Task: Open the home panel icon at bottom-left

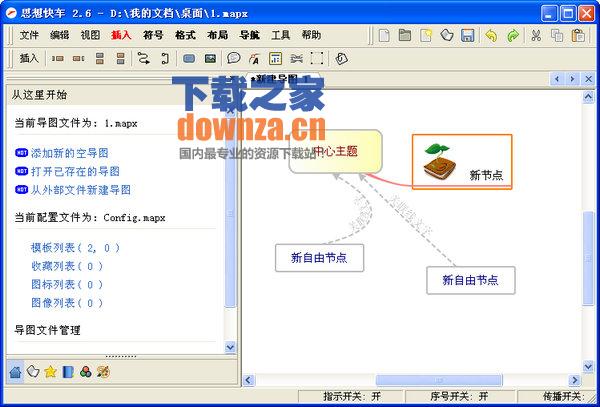Action: 15,371
